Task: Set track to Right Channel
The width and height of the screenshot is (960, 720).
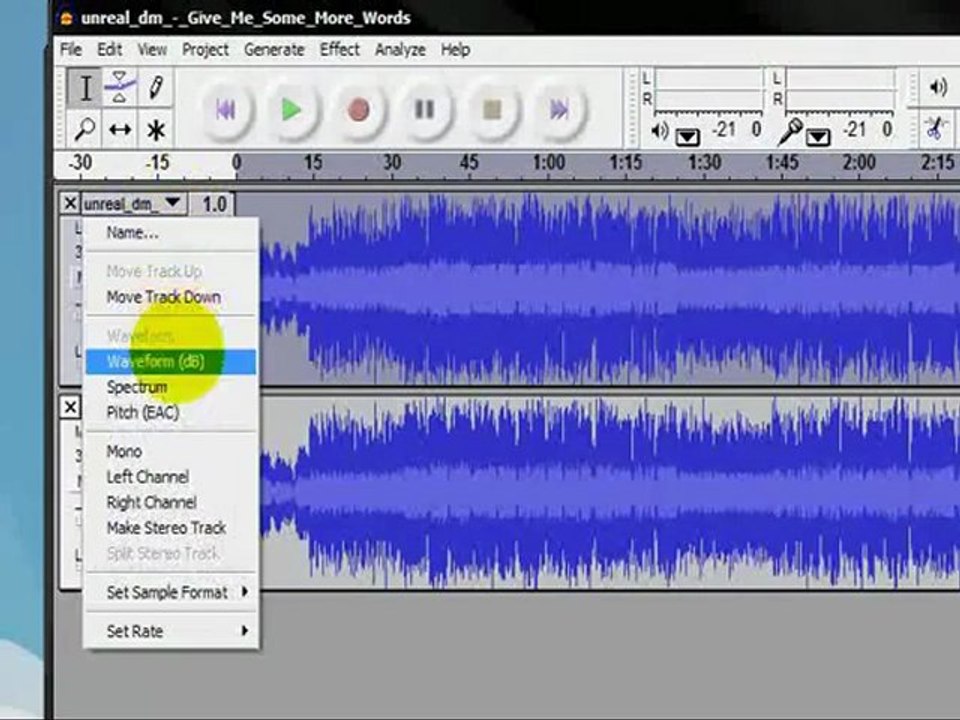Action: pyautogui.click(x=171, y=503)
